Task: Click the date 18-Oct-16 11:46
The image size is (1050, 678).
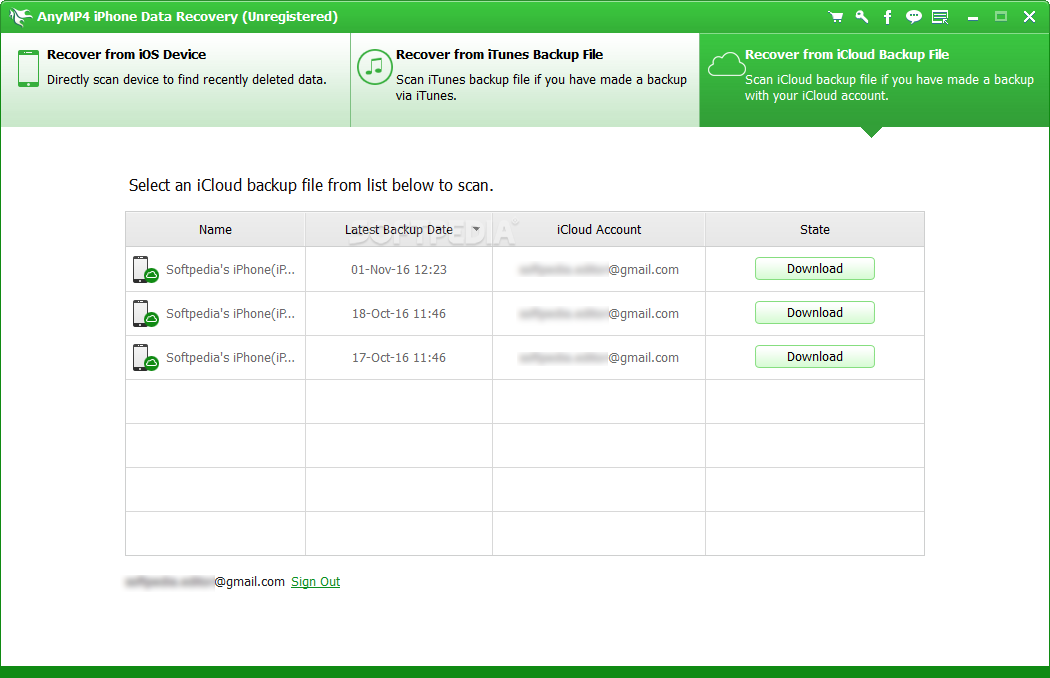Action: [399, 314]
